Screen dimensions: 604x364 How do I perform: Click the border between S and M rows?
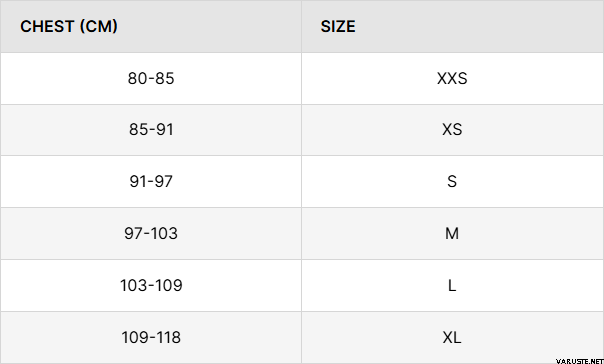(x=302, y=208)
